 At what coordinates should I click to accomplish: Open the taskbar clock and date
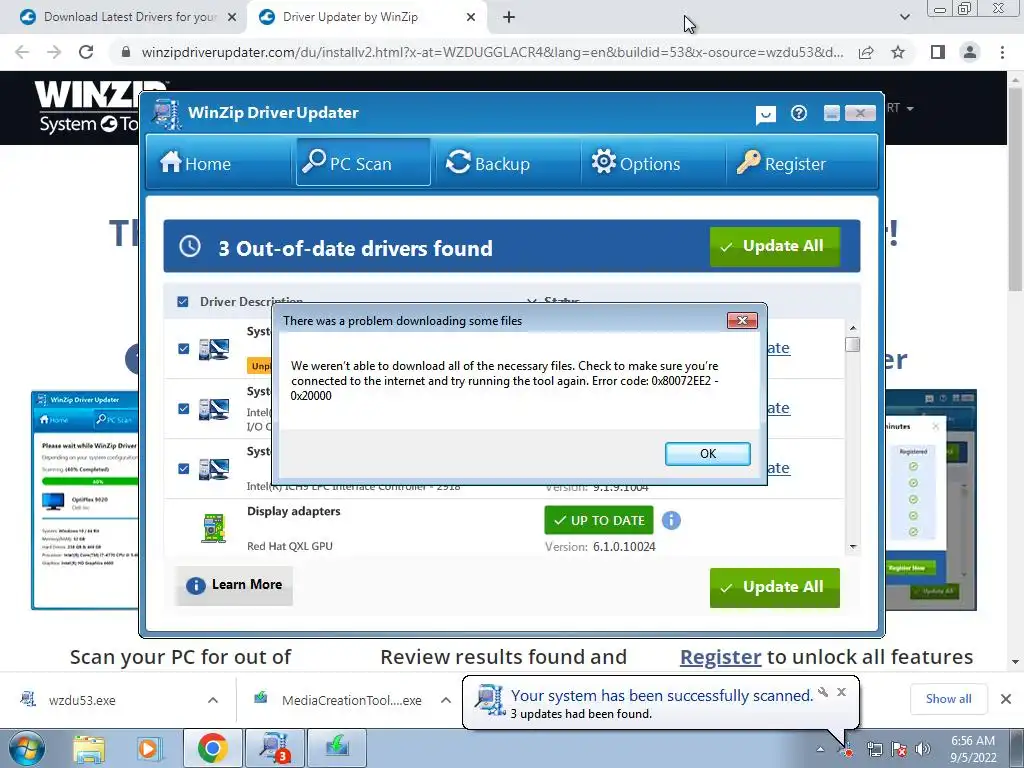(973, 749)
